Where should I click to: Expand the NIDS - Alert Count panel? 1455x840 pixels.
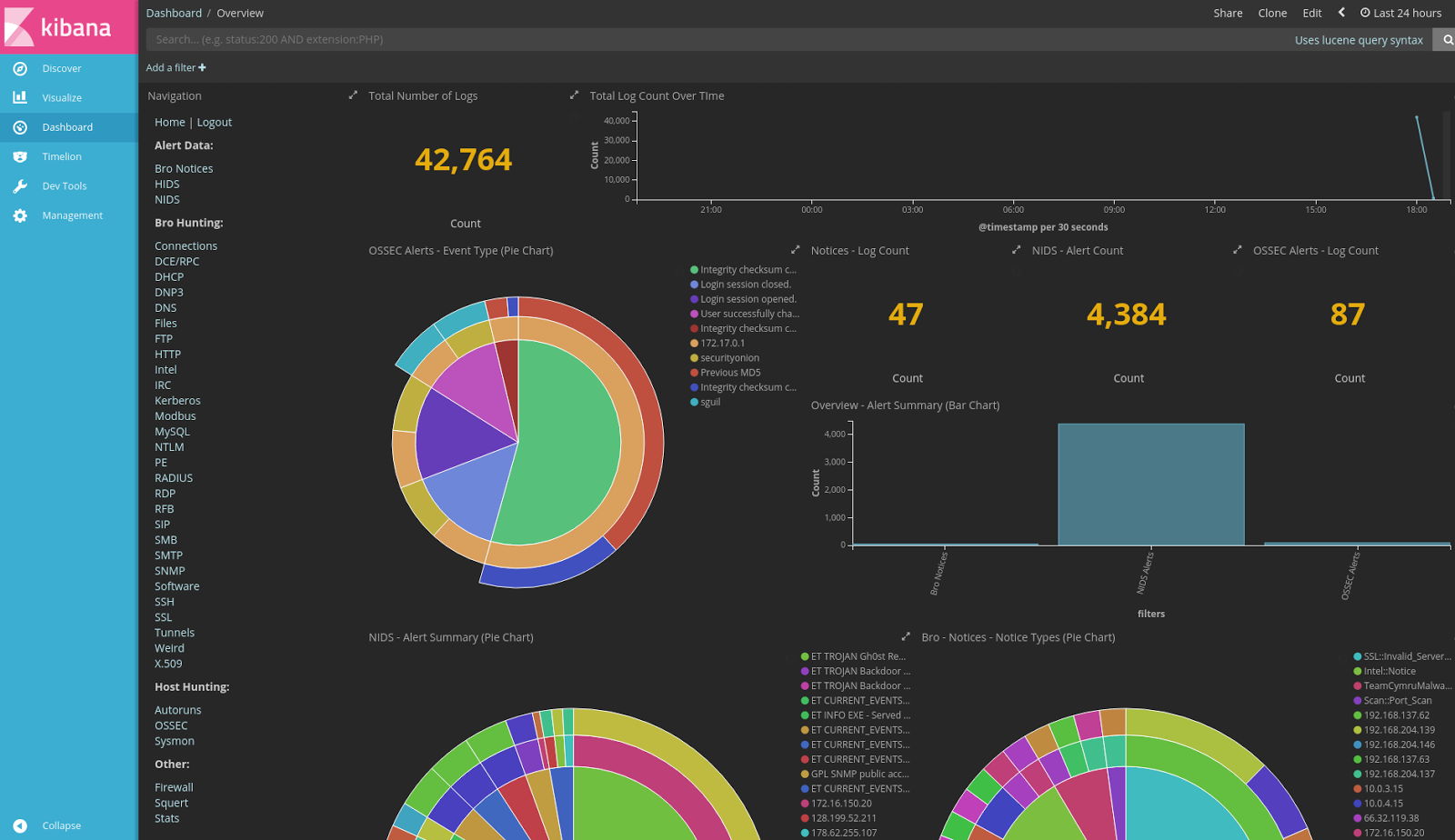pos(1016,250)
